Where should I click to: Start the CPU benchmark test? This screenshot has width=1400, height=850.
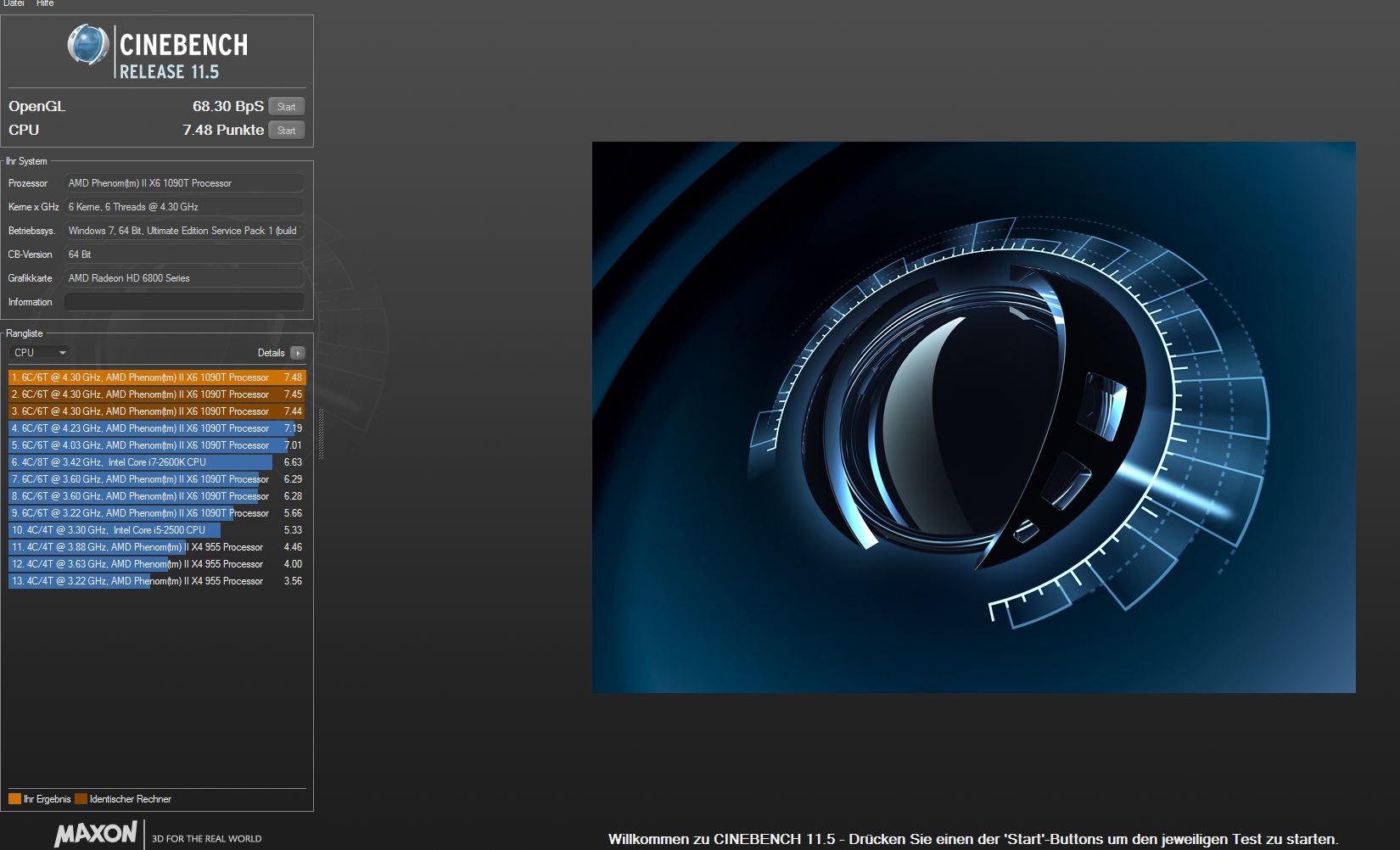pyautogui.click(x=287, y=131)
